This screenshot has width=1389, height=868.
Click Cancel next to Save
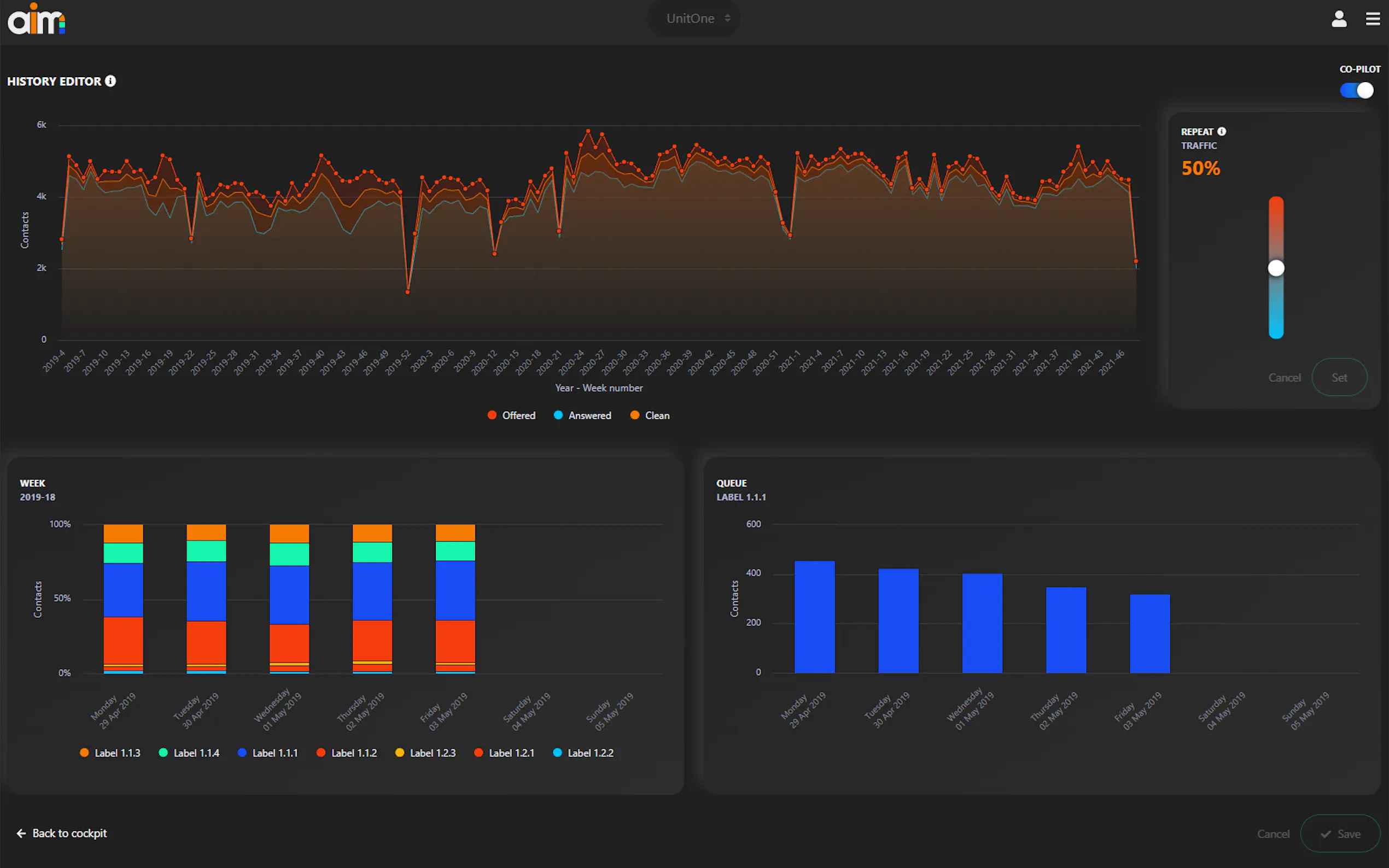(x=1273, y=834)
